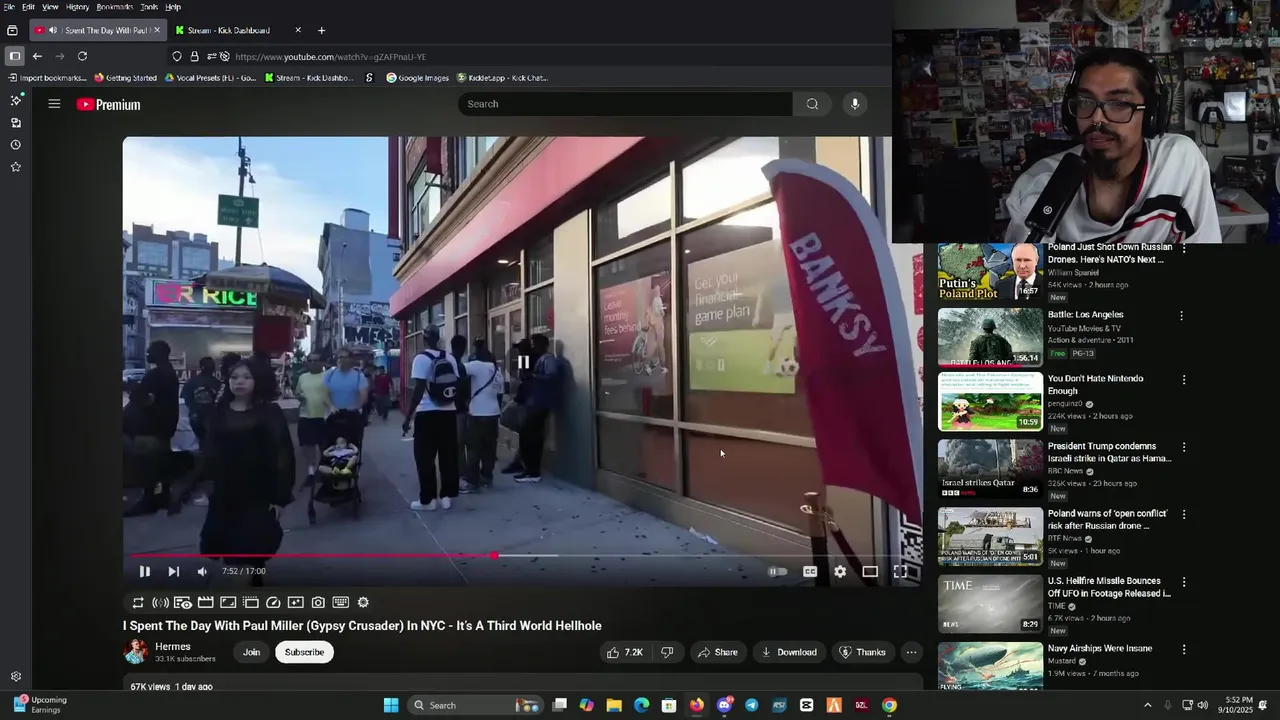The image size is (1280, 720).
Task: Start voice search with the microphone
Action: [854, 104]
